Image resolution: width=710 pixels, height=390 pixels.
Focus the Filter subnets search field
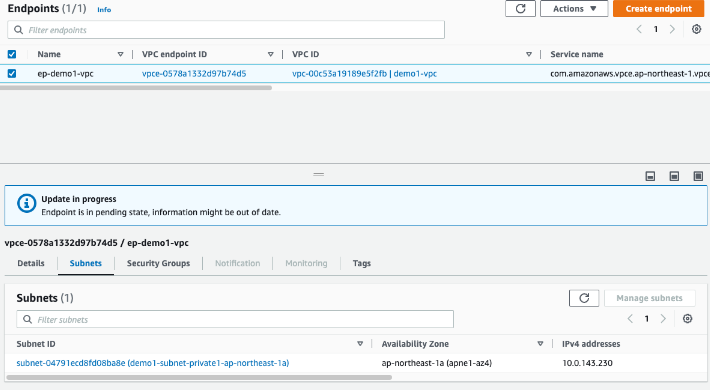point(235,319)
